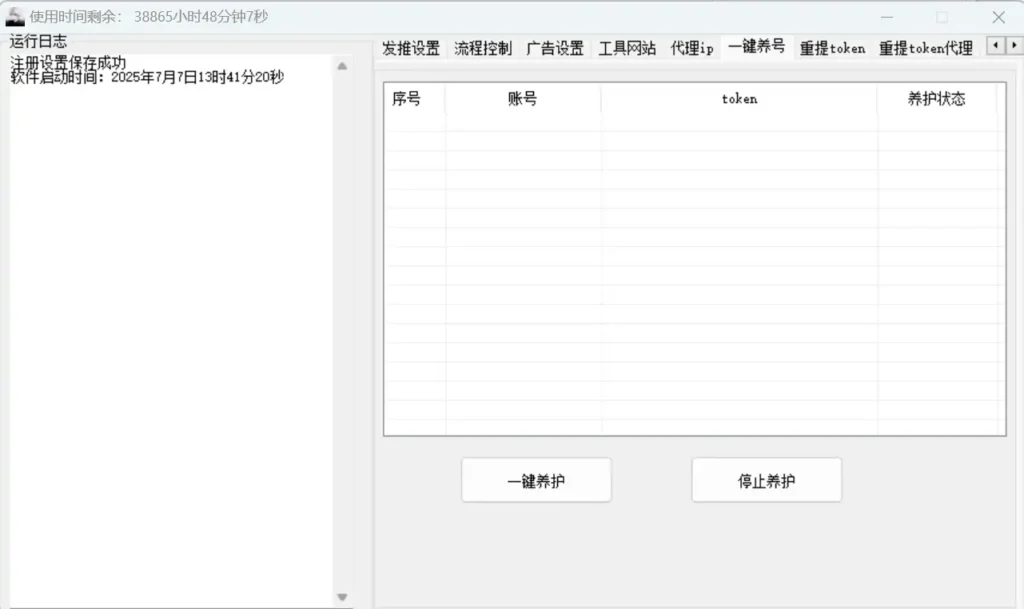
Task: Switch to the 流程控制 tab
Action: pos(483,48)
